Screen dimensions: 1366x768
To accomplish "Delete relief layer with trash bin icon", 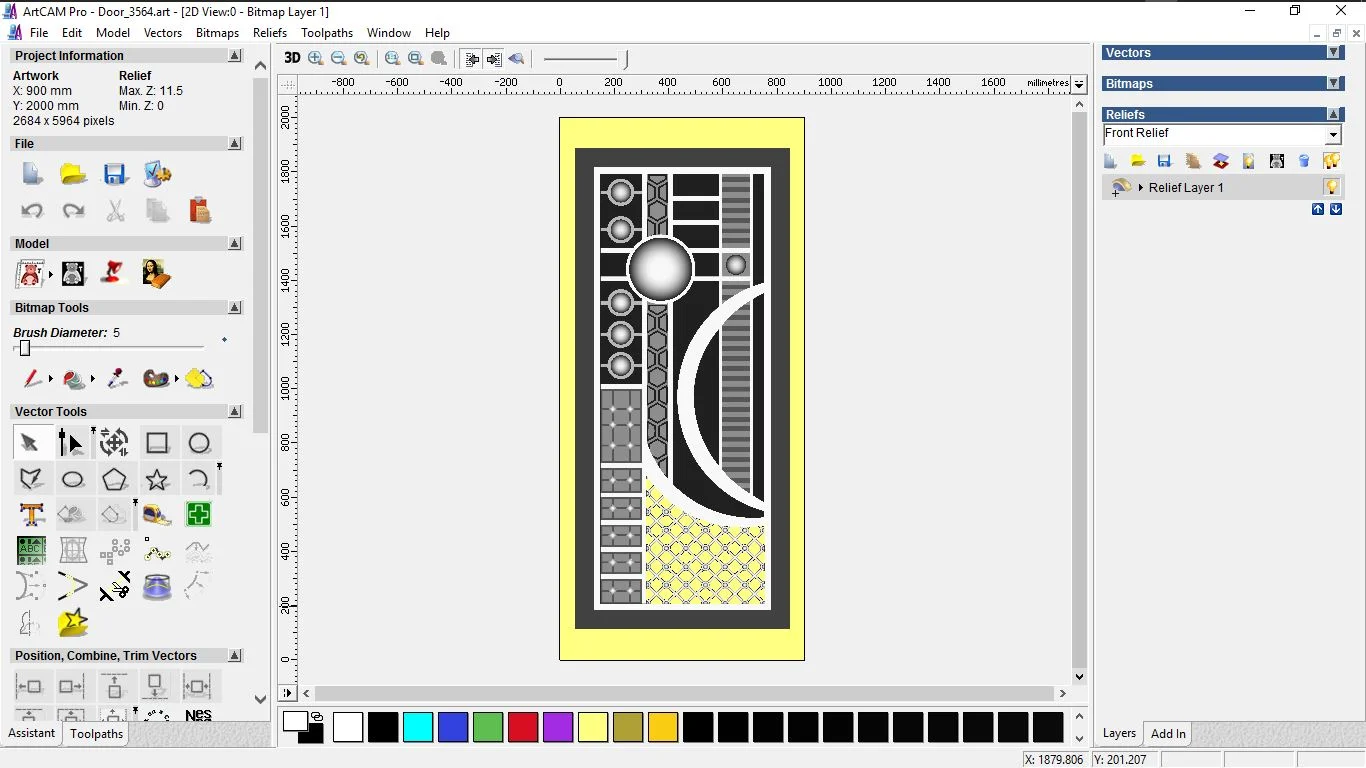I will [1304, 161].
